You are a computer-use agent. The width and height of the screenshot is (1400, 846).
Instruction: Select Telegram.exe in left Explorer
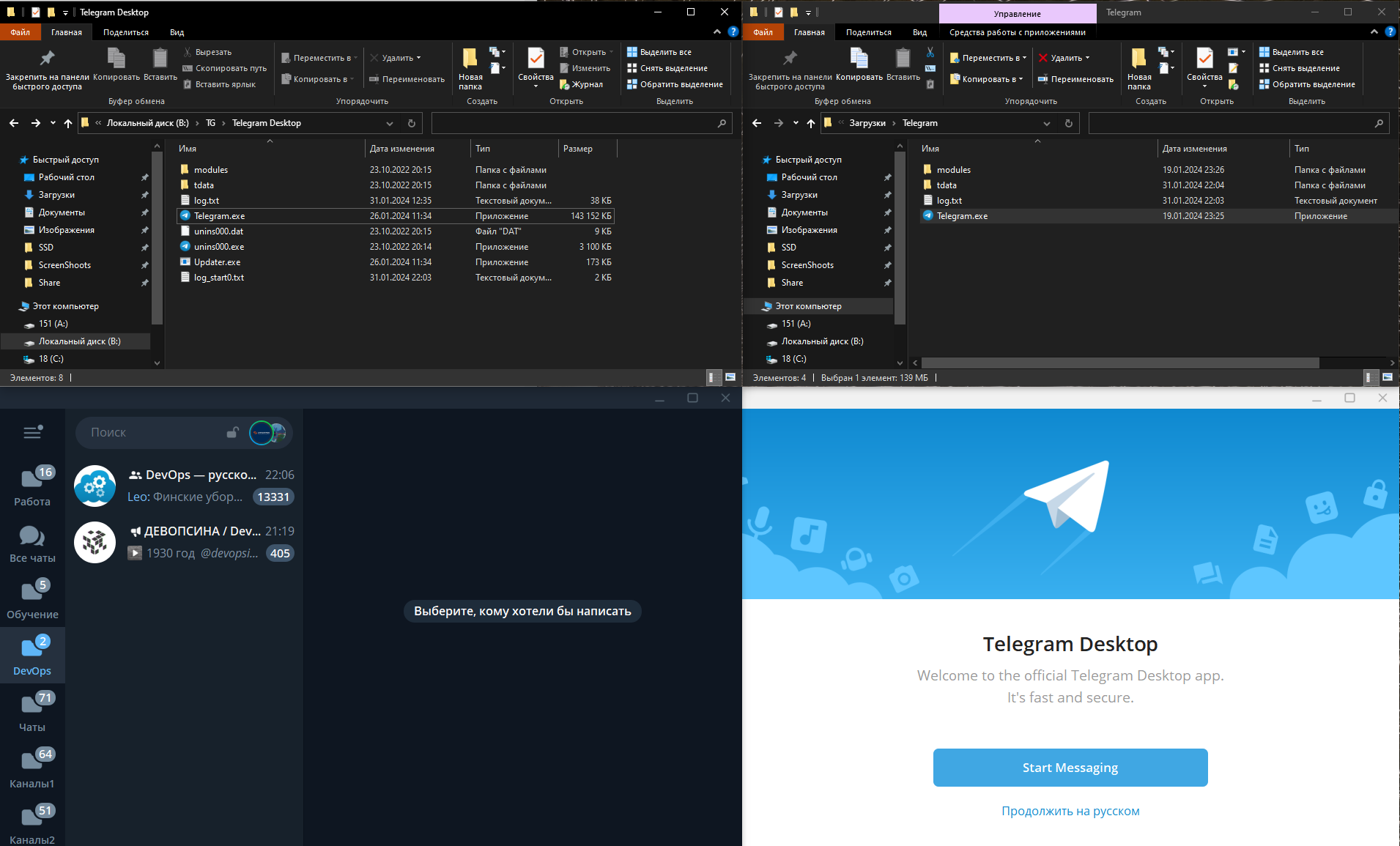click(x=395, y=216)
